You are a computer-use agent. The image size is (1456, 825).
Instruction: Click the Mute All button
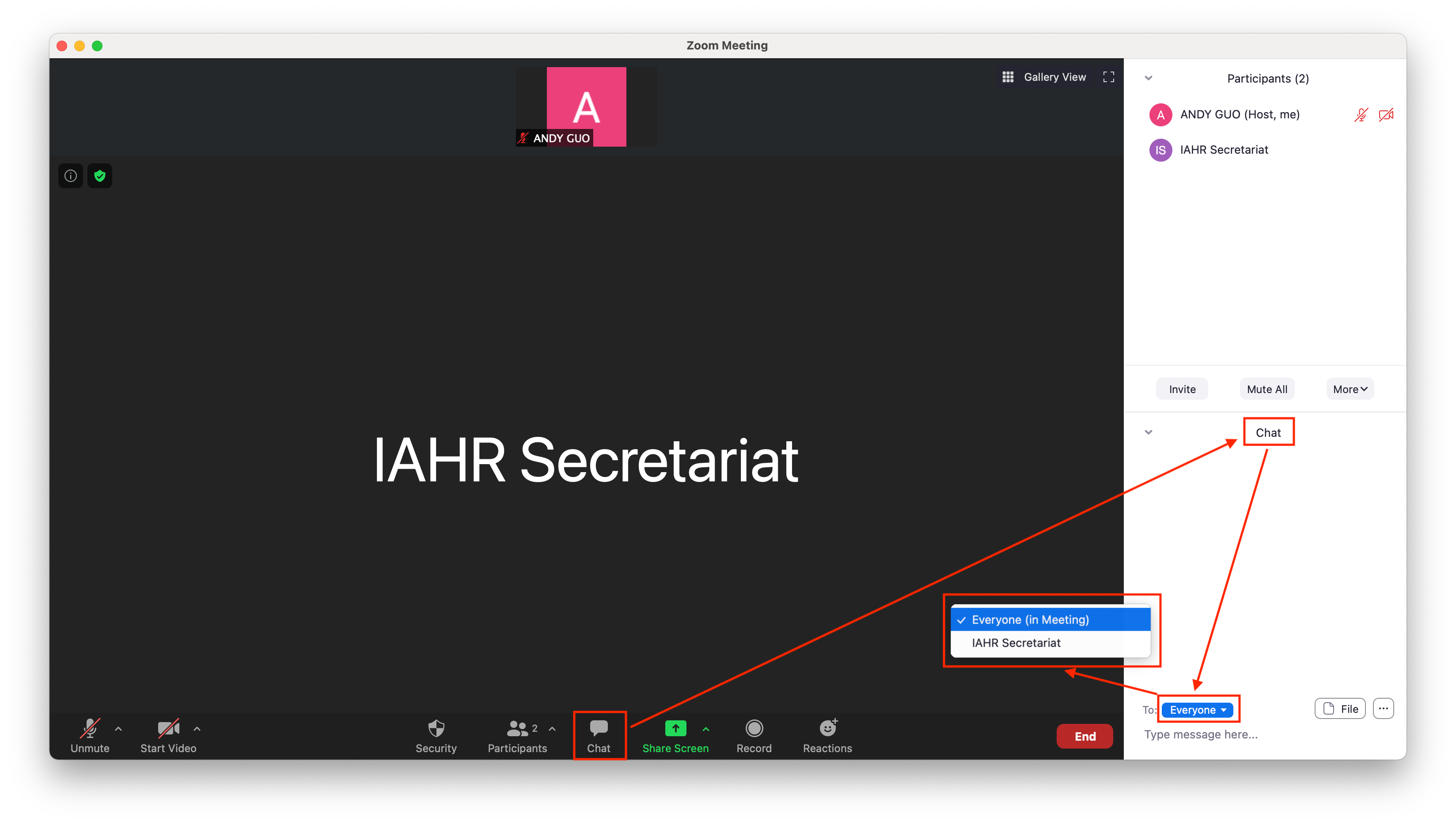click(x=1266, y=389)
